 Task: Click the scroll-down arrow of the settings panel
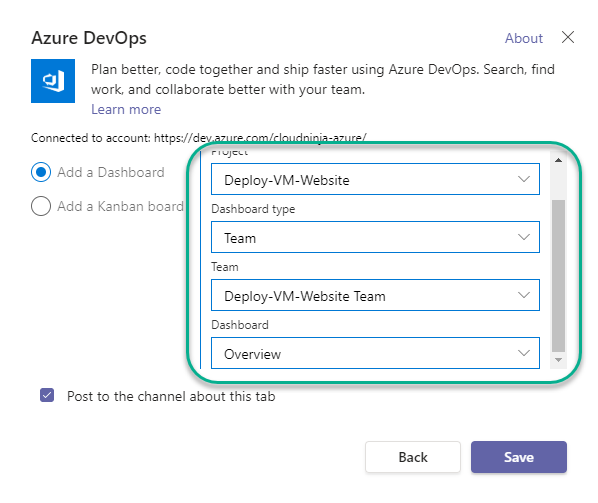(x=558, y=360)
